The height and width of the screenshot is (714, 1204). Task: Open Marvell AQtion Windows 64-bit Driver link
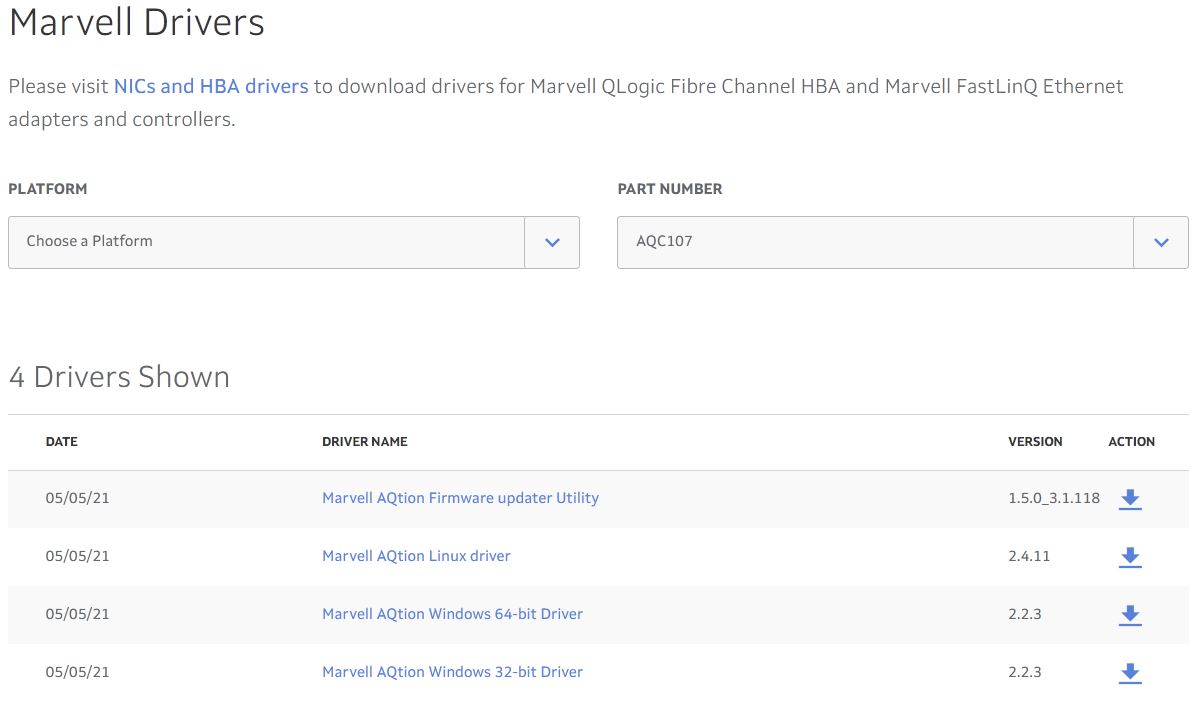(x=452, y=614)
